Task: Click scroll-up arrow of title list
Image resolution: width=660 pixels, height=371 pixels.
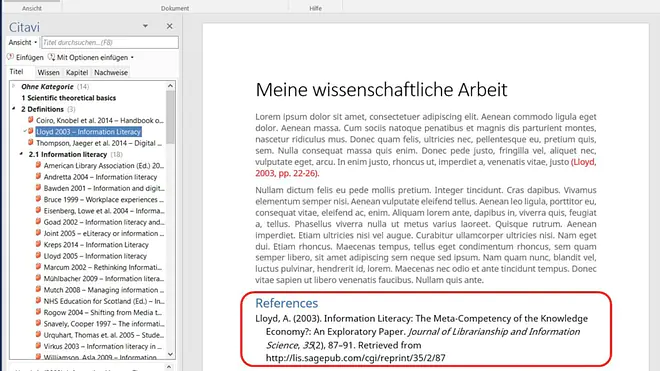Action: click(x=170, y=86)
